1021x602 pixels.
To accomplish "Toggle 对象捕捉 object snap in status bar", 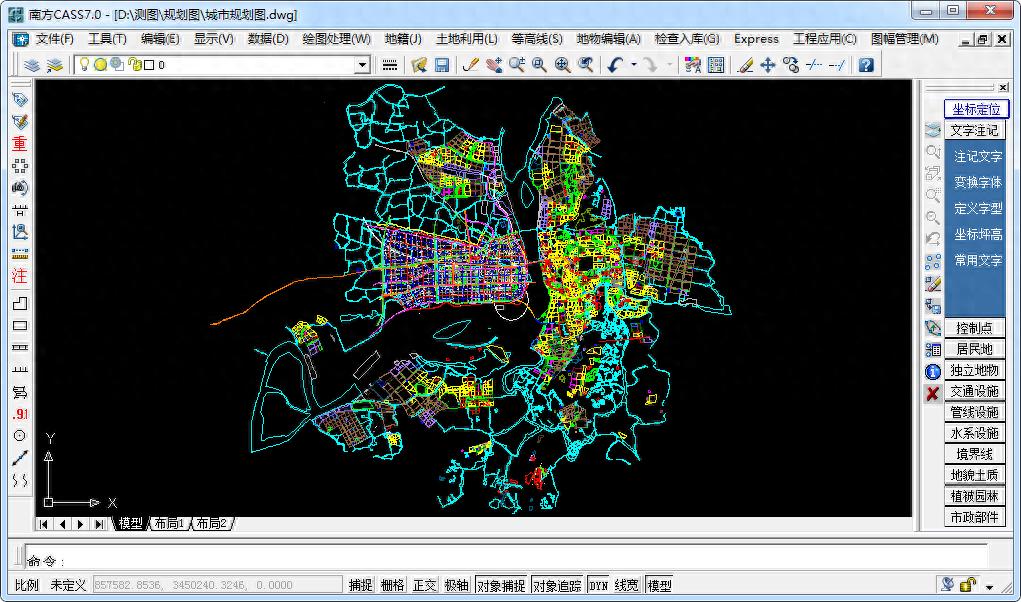I will [x=500, y=585].
